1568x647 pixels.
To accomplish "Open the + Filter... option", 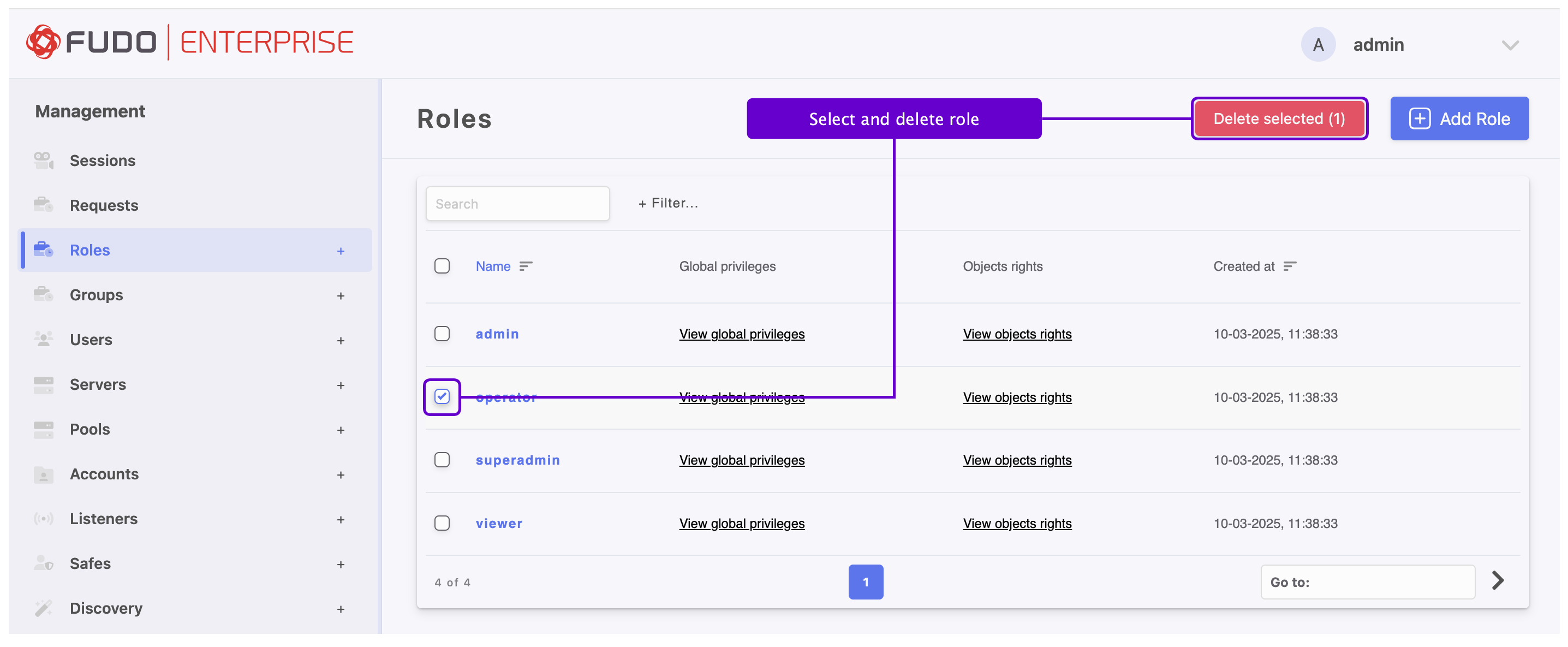I will coord(667,203).
